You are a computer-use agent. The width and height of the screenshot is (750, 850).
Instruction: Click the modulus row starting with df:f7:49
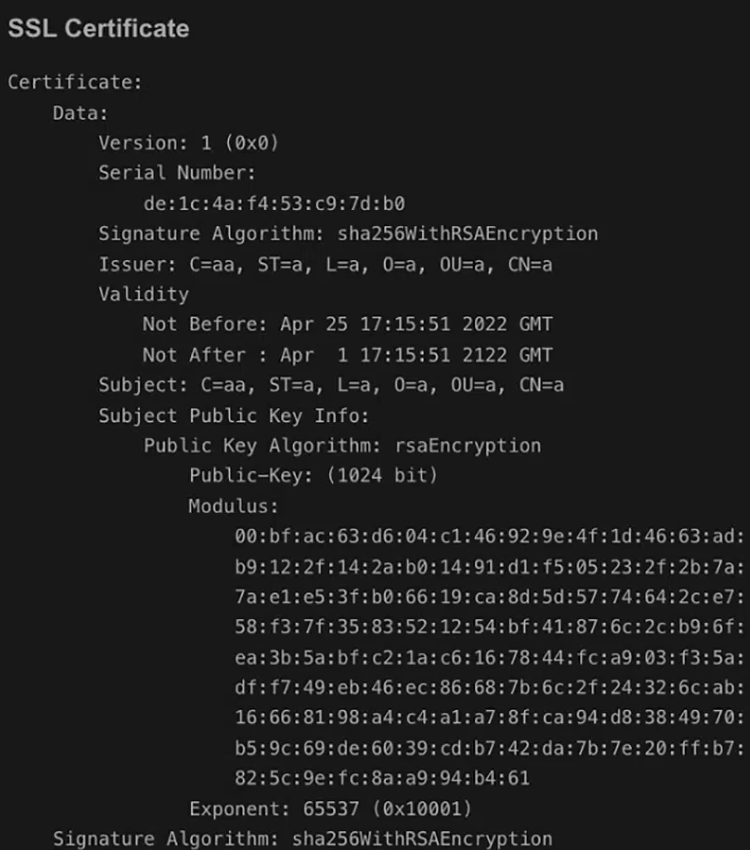coord(489,687)
